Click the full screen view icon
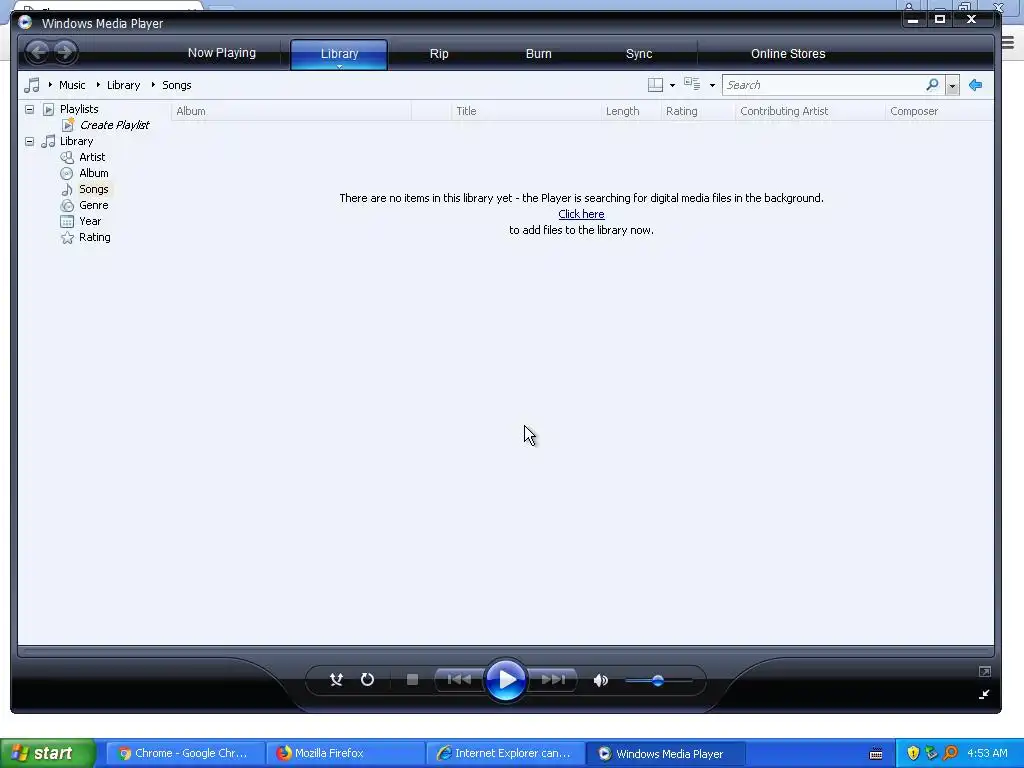The image size is (1024, 768). [x=985, y=671]
